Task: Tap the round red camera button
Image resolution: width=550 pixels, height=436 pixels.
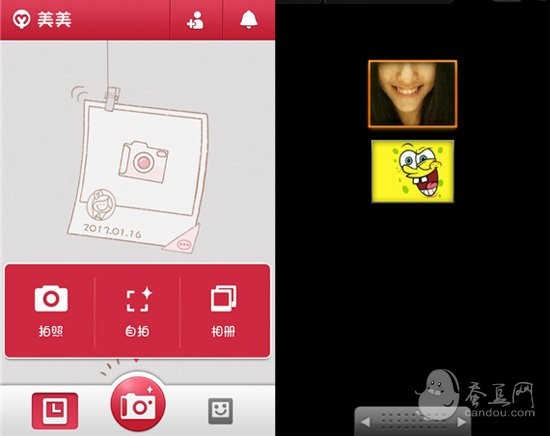Action: click(x=138, y=404)
